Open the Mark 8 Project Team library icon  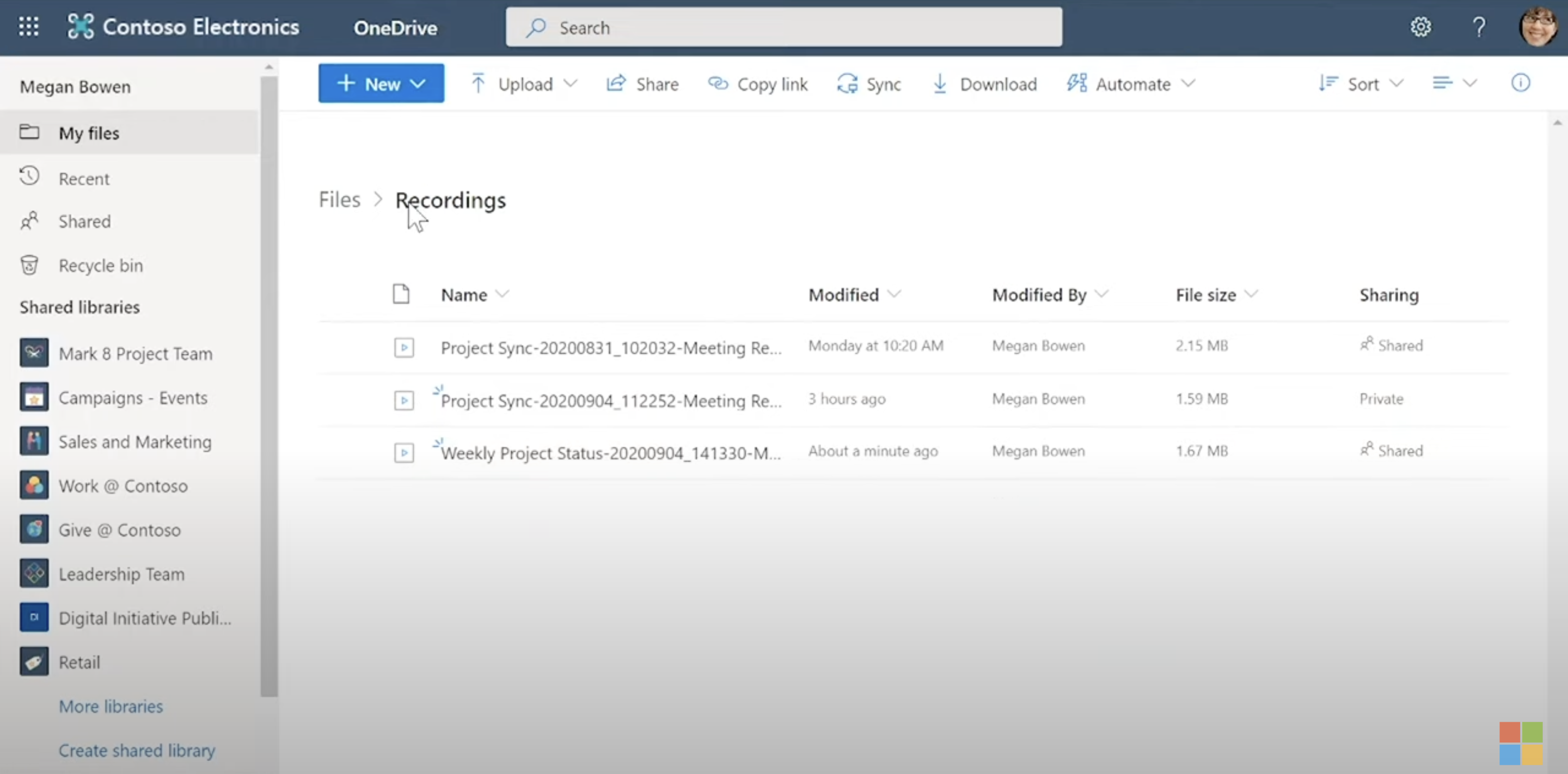pyautogui.click(x=34, y=353)
